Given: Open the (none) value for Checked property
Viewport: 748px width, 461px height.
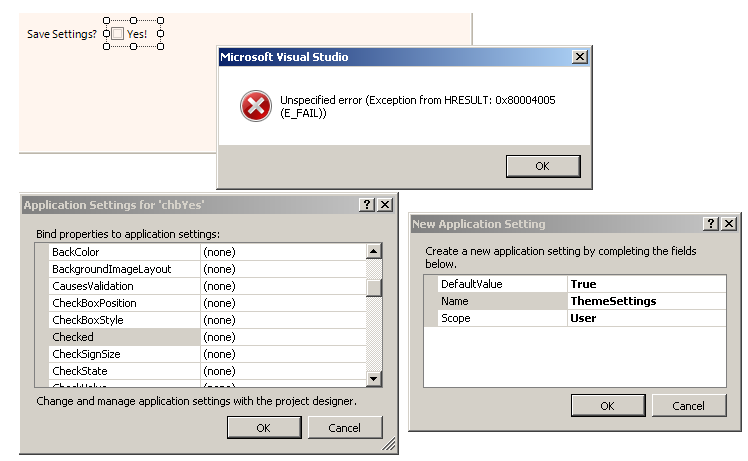Looking at the screenshot, I should tap(283, 337).
